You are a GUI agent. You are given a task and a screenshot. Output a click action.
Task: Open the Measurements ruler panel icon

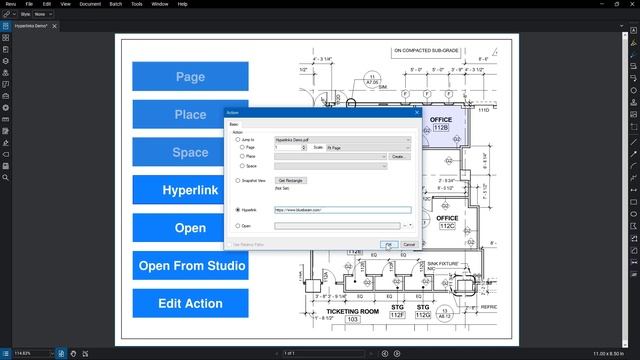point(6,120)
